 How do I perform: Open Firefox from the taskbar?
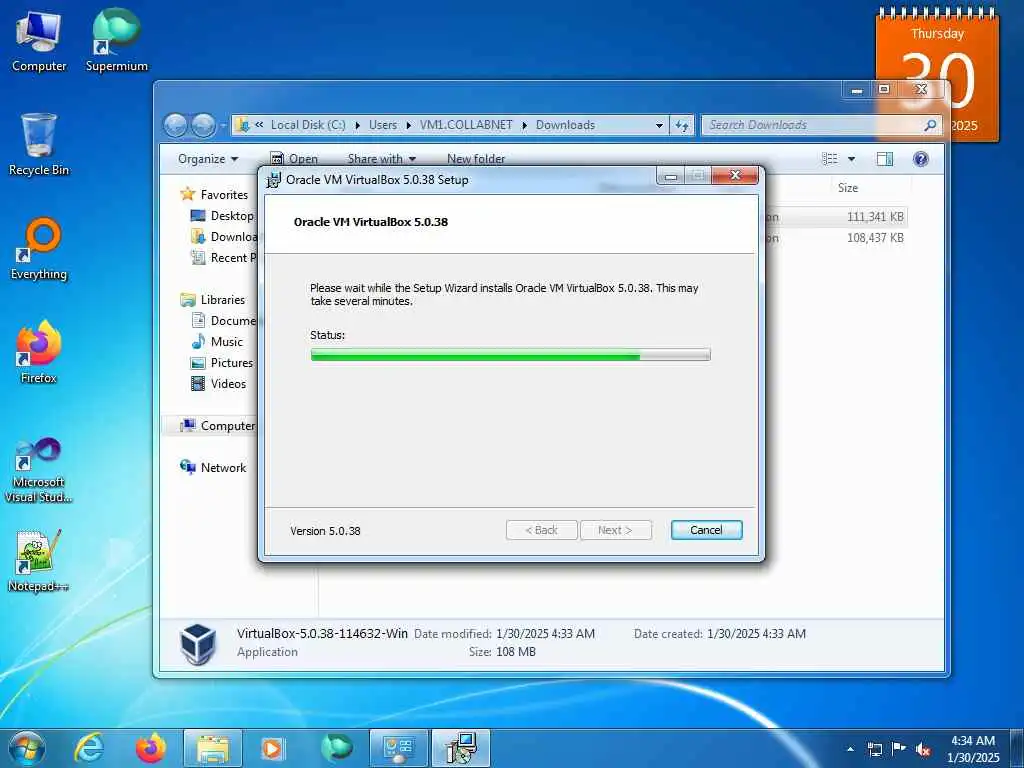pyautogui.click(x=151, y=748)
